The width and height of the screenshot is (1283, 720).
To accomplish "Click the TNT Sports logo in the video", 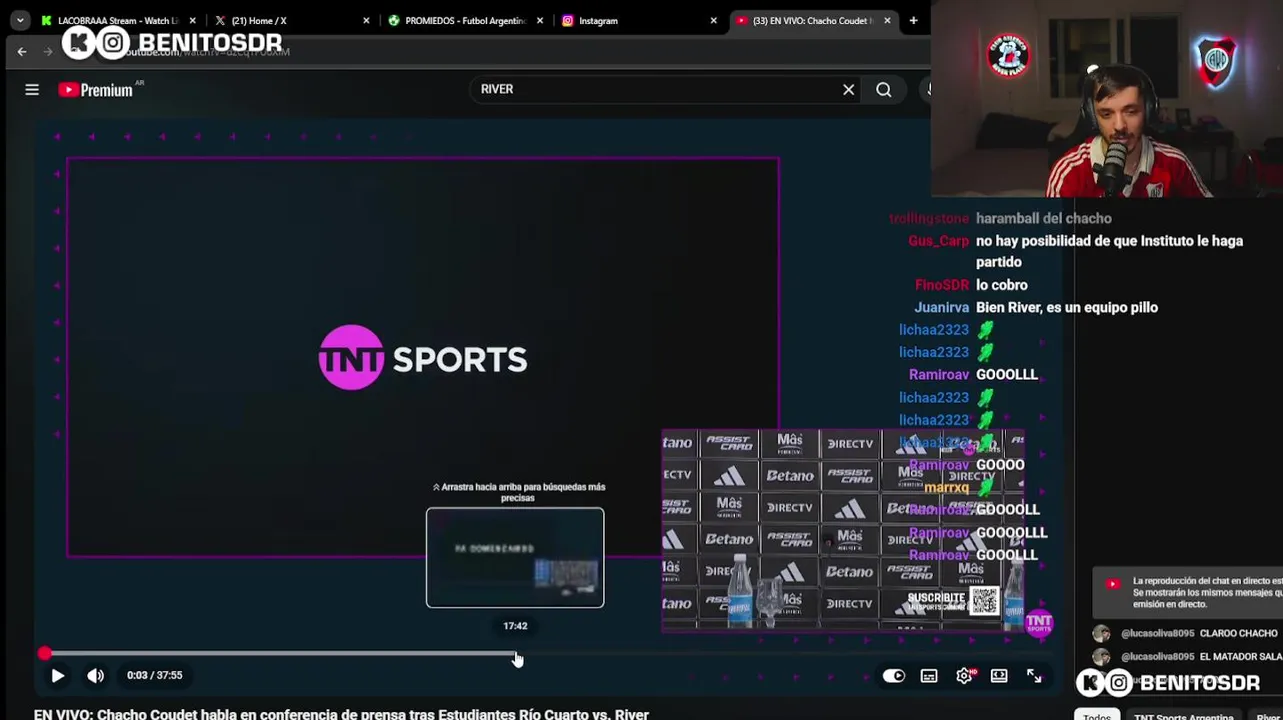I will [x=423, y=358].
